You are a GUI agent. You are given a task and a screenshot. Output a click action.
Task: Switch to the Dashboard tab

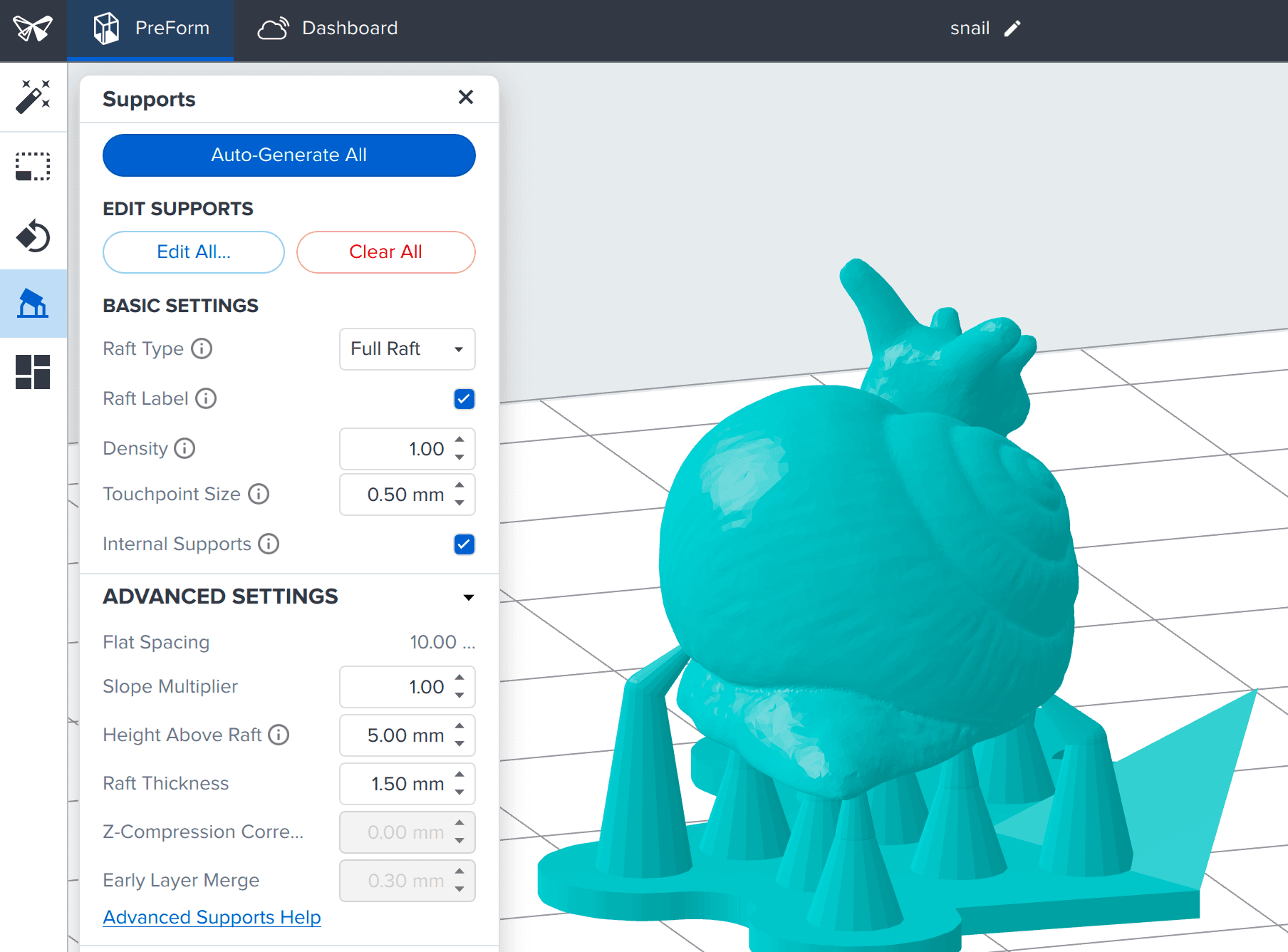pyautogui.click(x=328, y=29)
